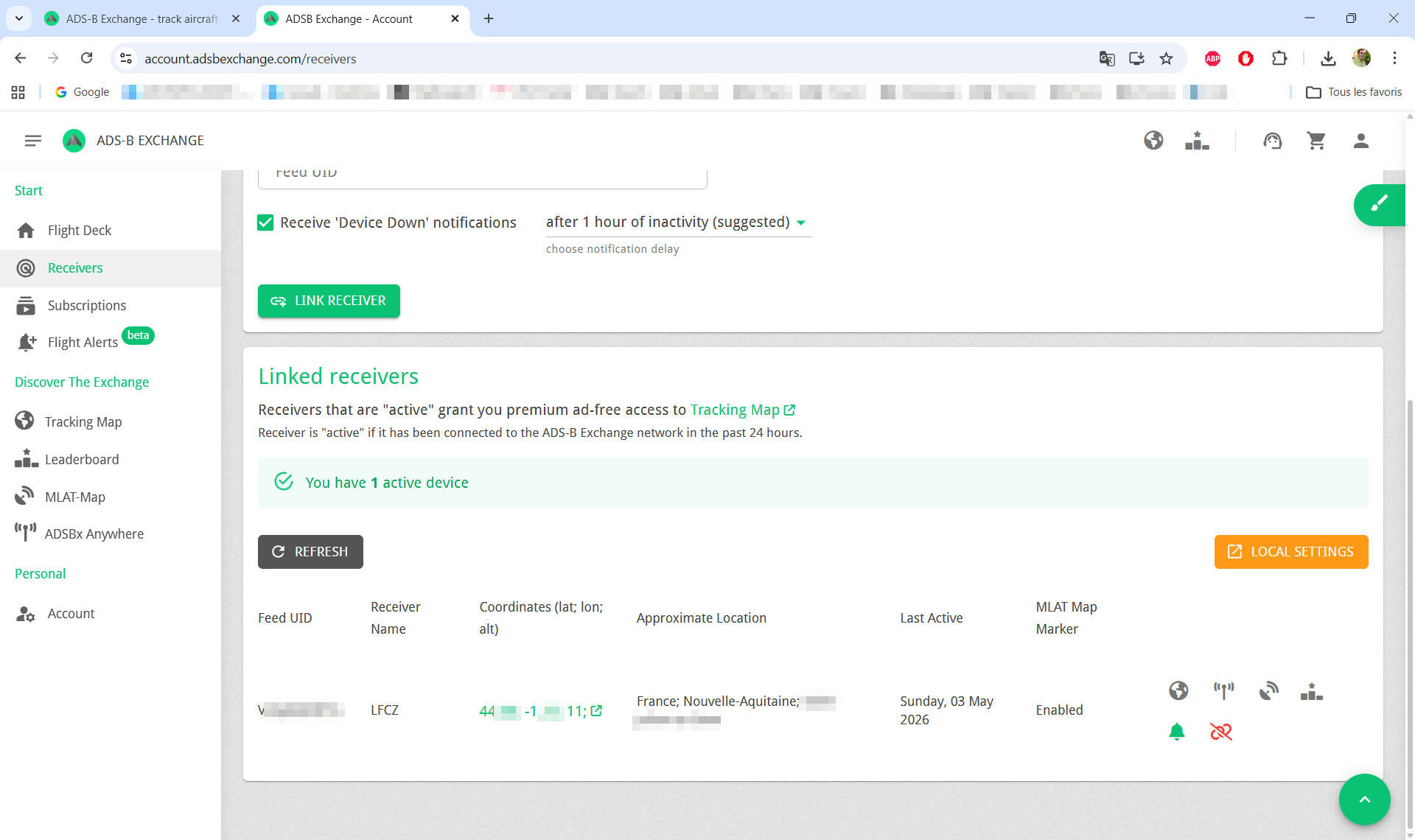Go back in browser history
Screen dimensions: 1415x840
point(21,58)
